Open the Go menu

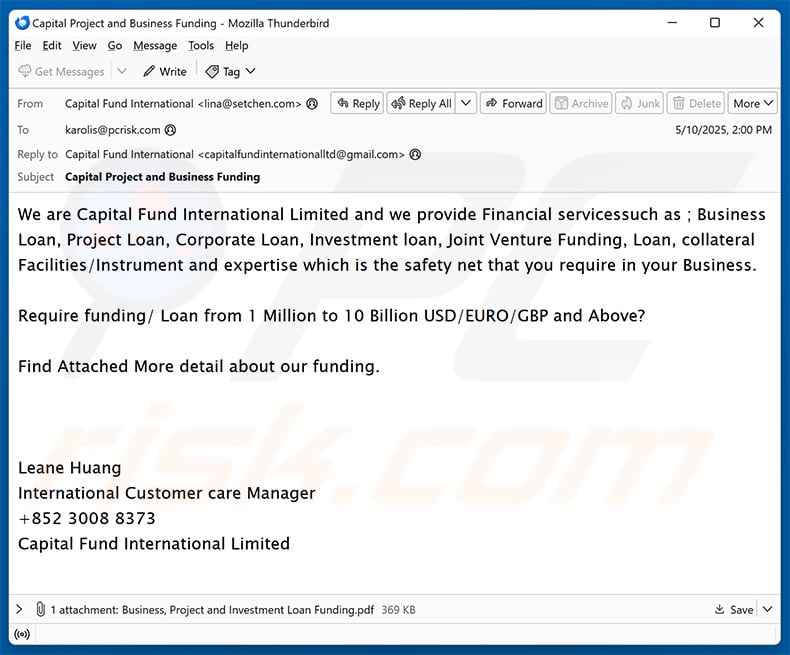tap(115, 46)
